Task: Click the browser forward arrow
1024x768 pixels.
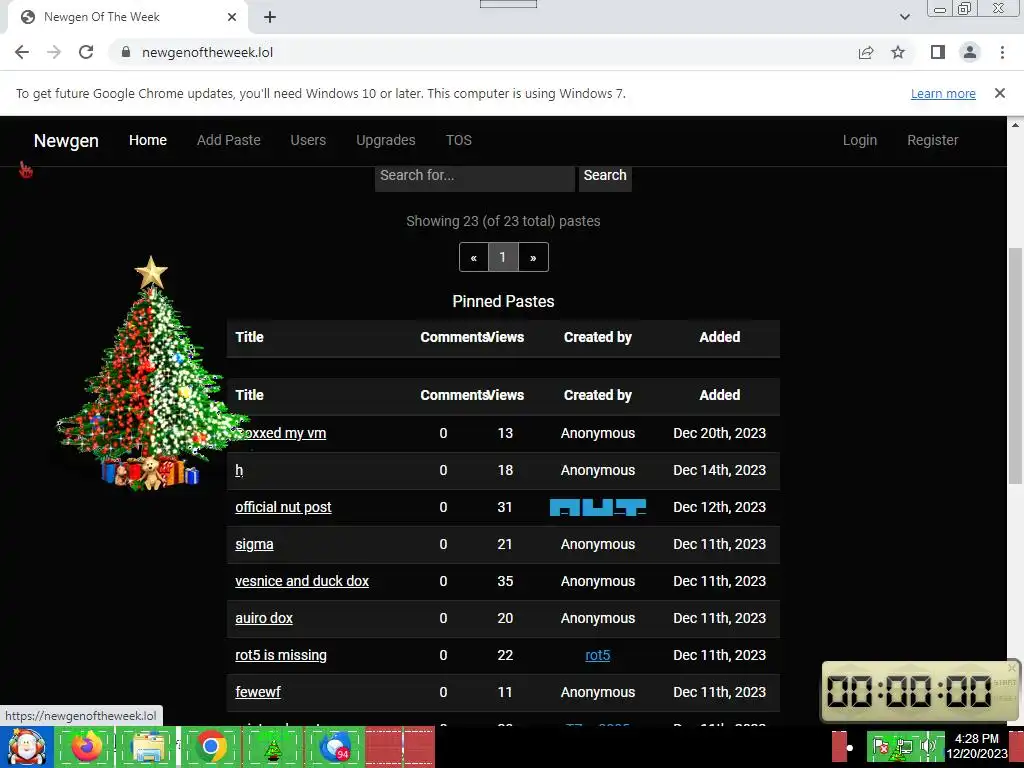Action: point(54,52)
